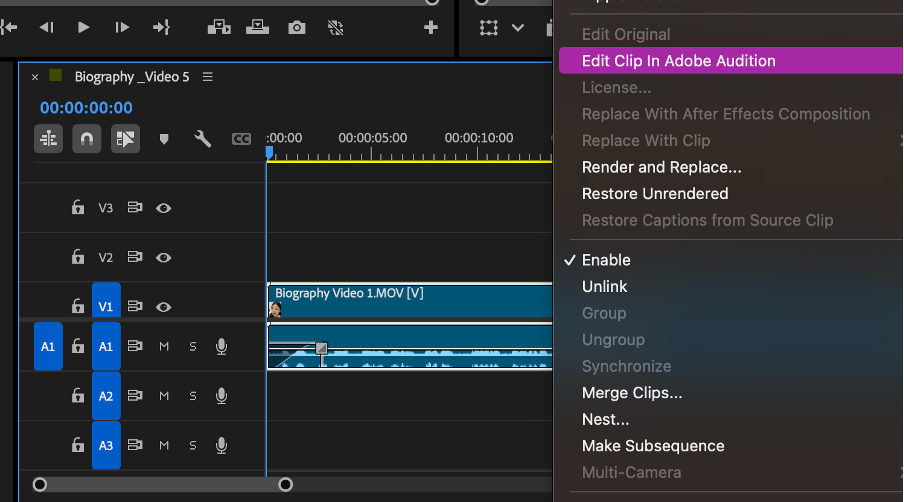Choose Edit Clip In Adobe Audition
The width and height of the screenshot is (904, 502).
tap(678, 61)
